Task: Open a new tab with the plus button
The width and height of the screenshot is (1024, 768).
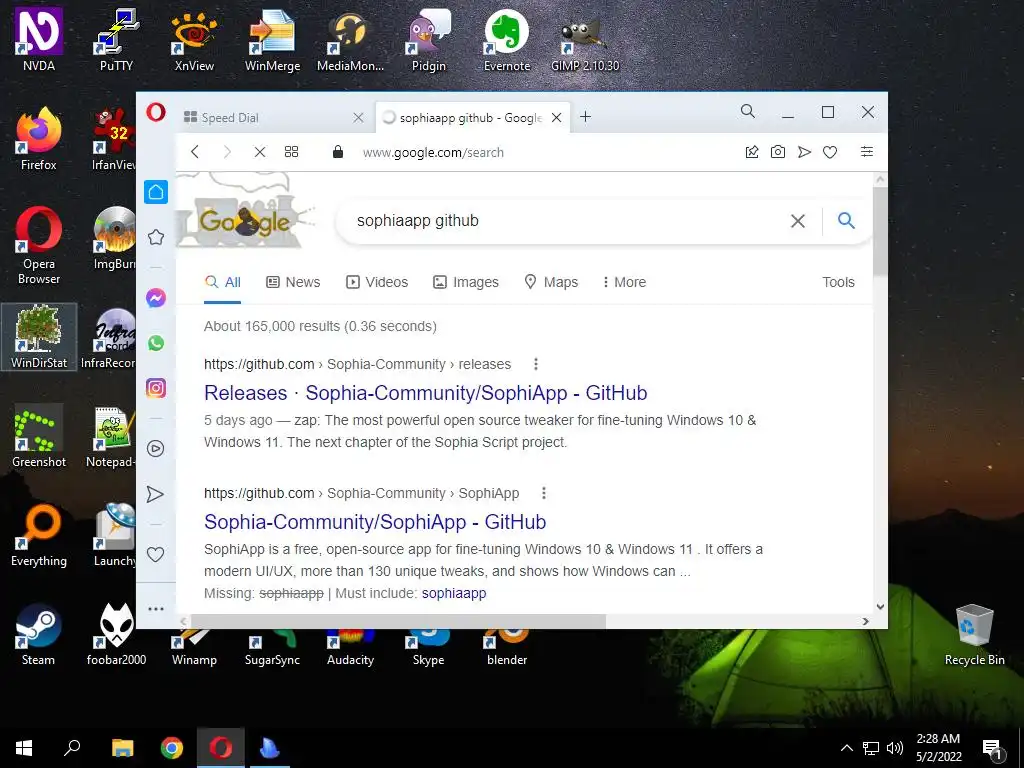Action: pyautogui.click(x=586, y=117)
